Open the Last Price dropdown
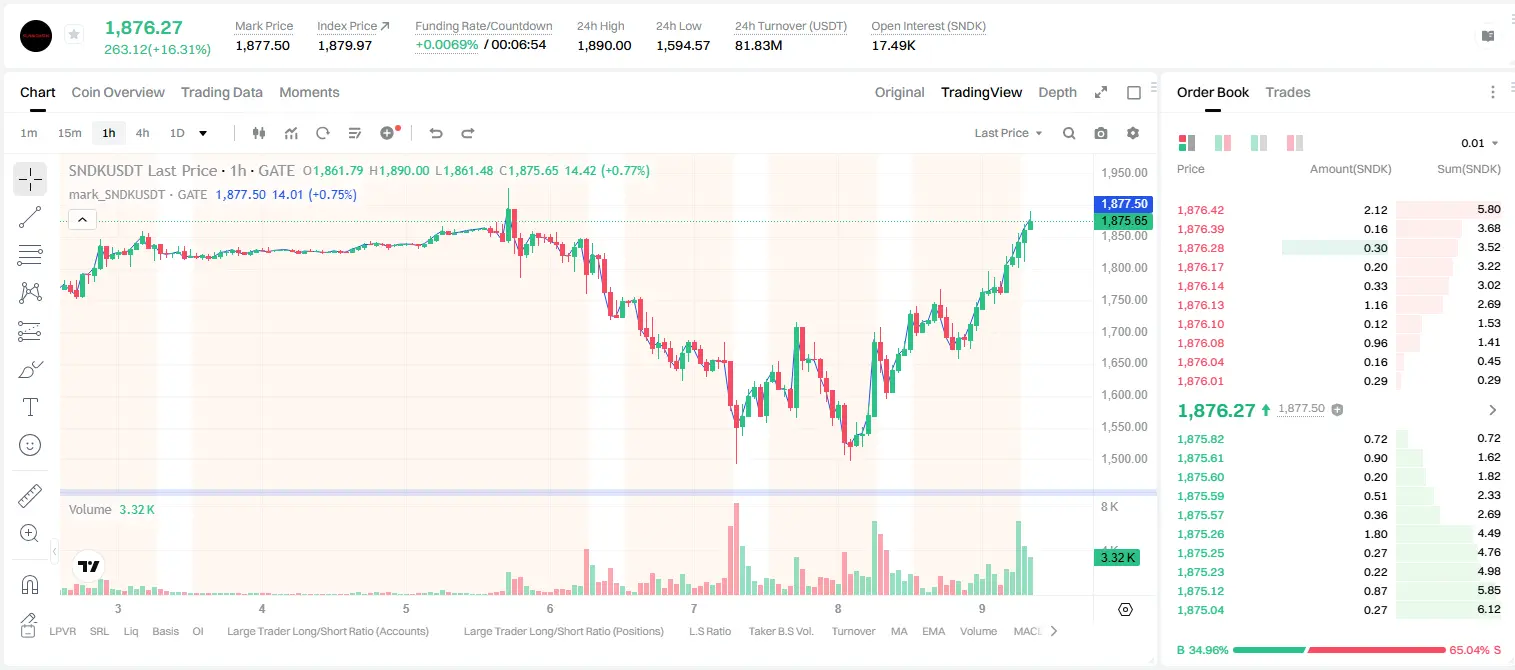The width and height of the screenshot is (1515, 670). click(1008, 133)
